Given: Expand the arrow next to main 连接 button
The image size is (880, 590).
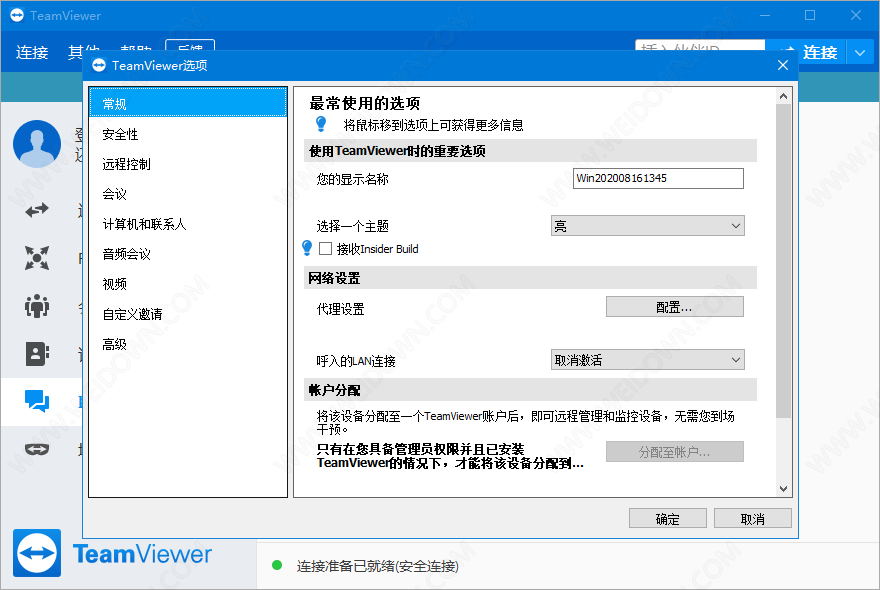Looking at the screenshot, I should coord(860,53).
